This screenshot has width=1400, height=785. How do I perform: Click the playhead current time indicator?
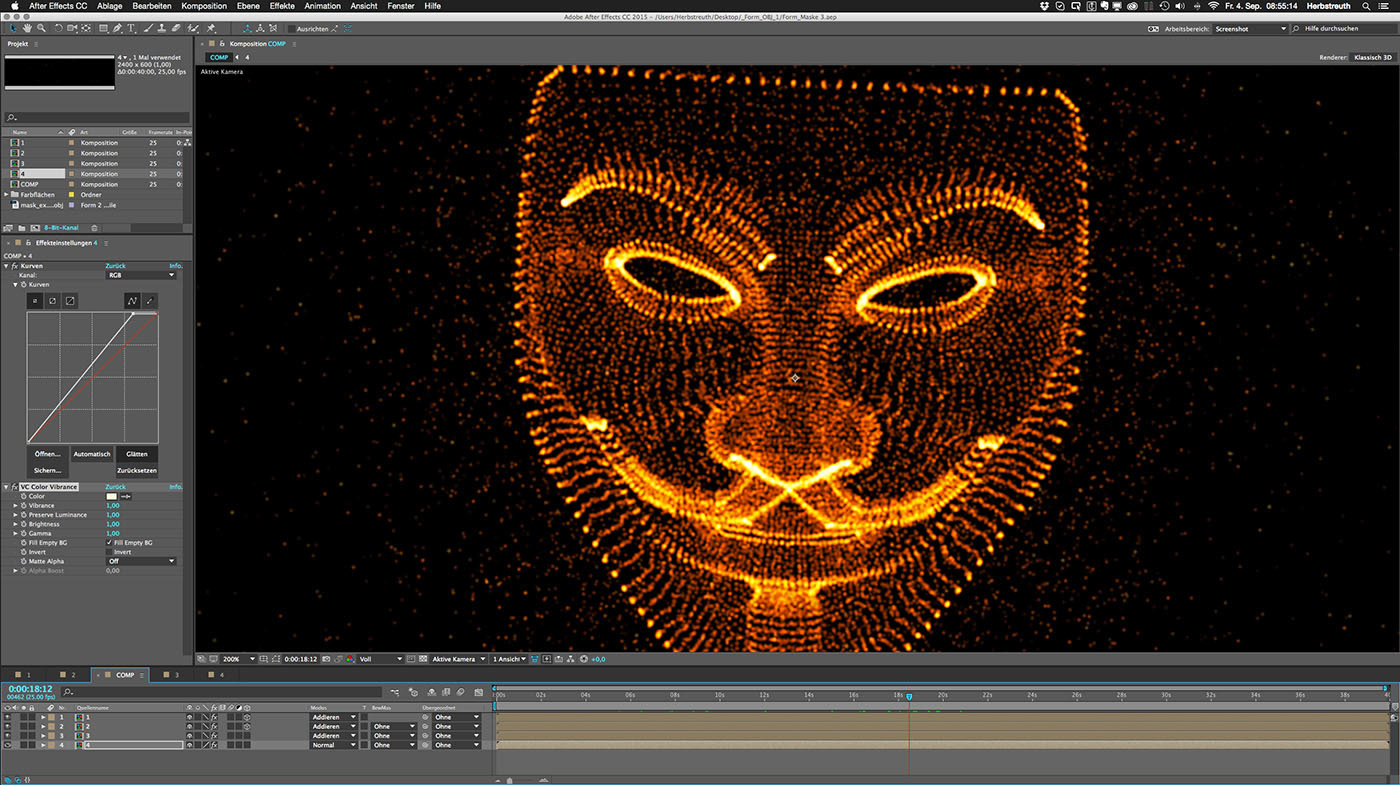[909, 697]
